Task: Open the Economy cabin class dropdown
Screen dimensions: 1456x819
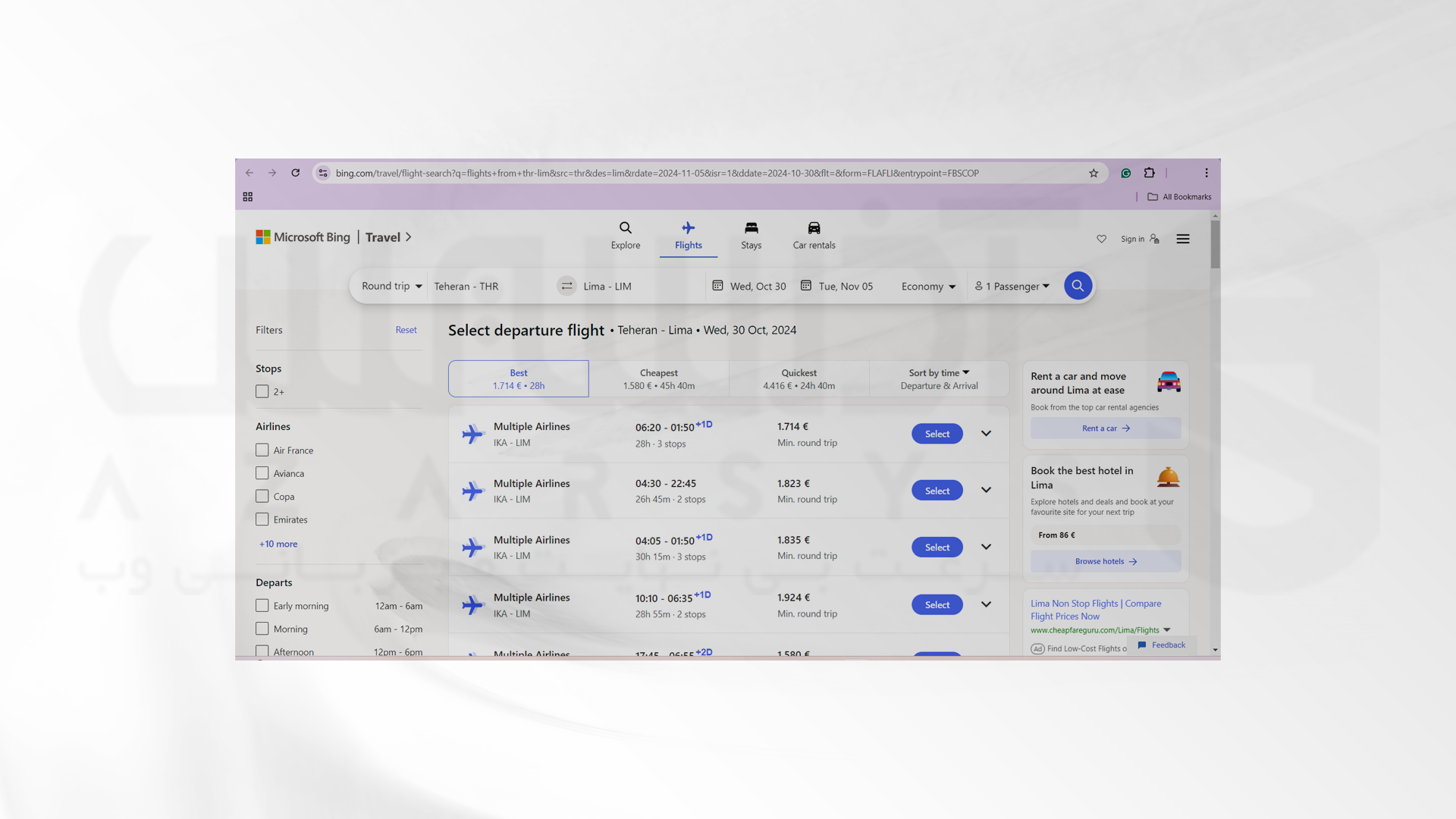Action: [x=928, y=287]
